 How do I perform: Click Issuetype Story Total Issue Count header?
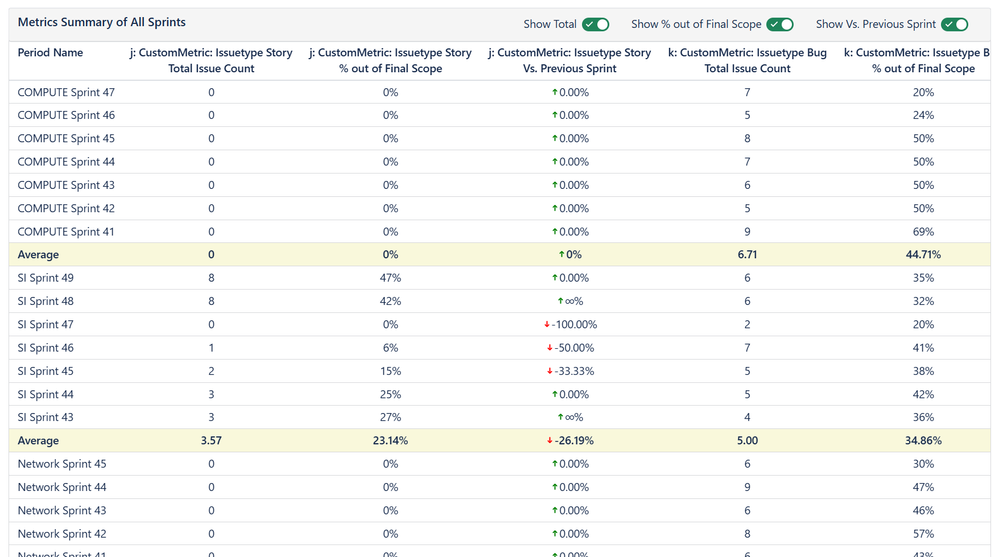click(x=211, y=61)
